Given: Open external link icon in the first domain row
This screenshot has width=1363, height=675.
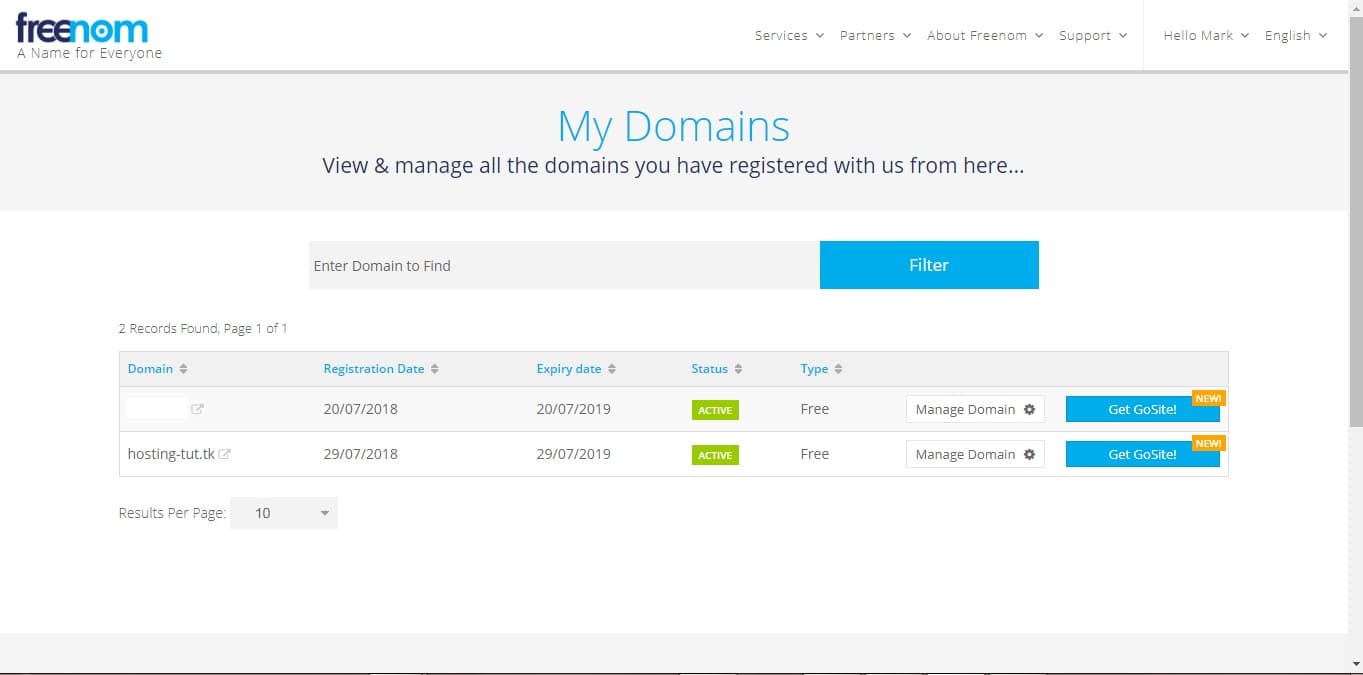Looking at the screenshot, I should tap(198, 409).
